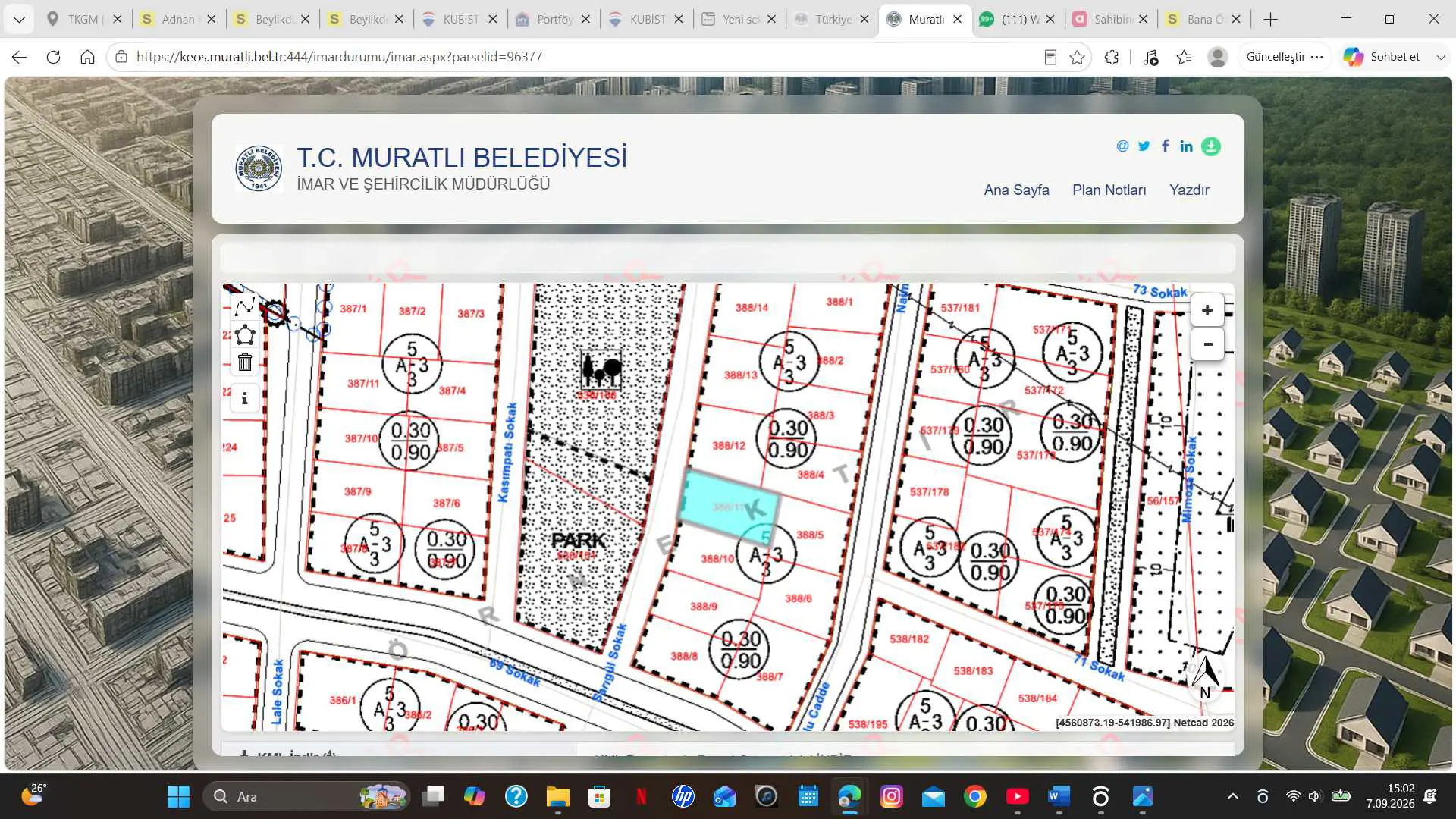Screen dimensions: 1456x819
Task: Switch to the Sahibinden browser tab
Action: point(1112,19)
